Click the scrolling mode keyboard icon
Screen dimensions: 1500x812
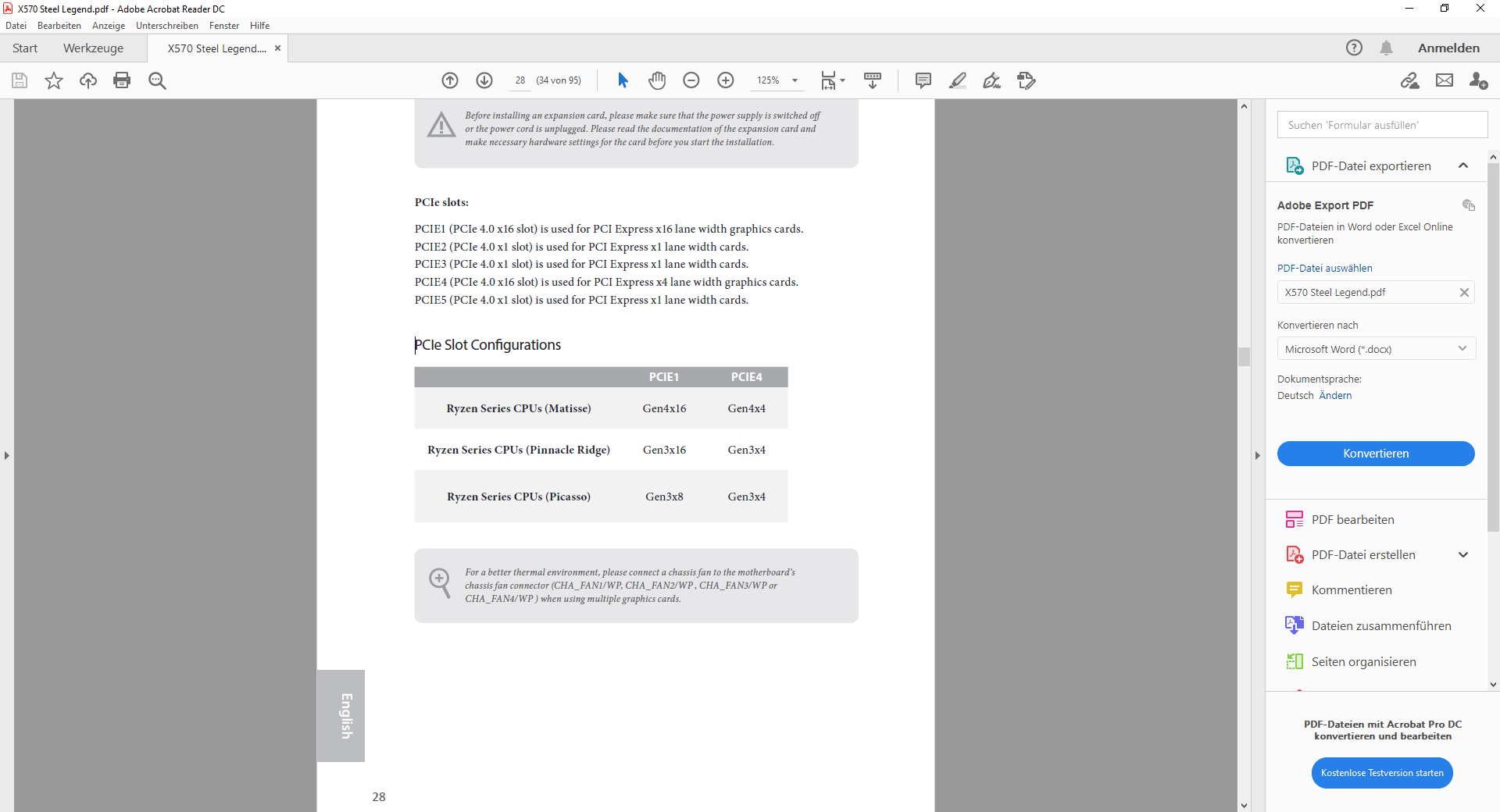click(x=873, y=80)
